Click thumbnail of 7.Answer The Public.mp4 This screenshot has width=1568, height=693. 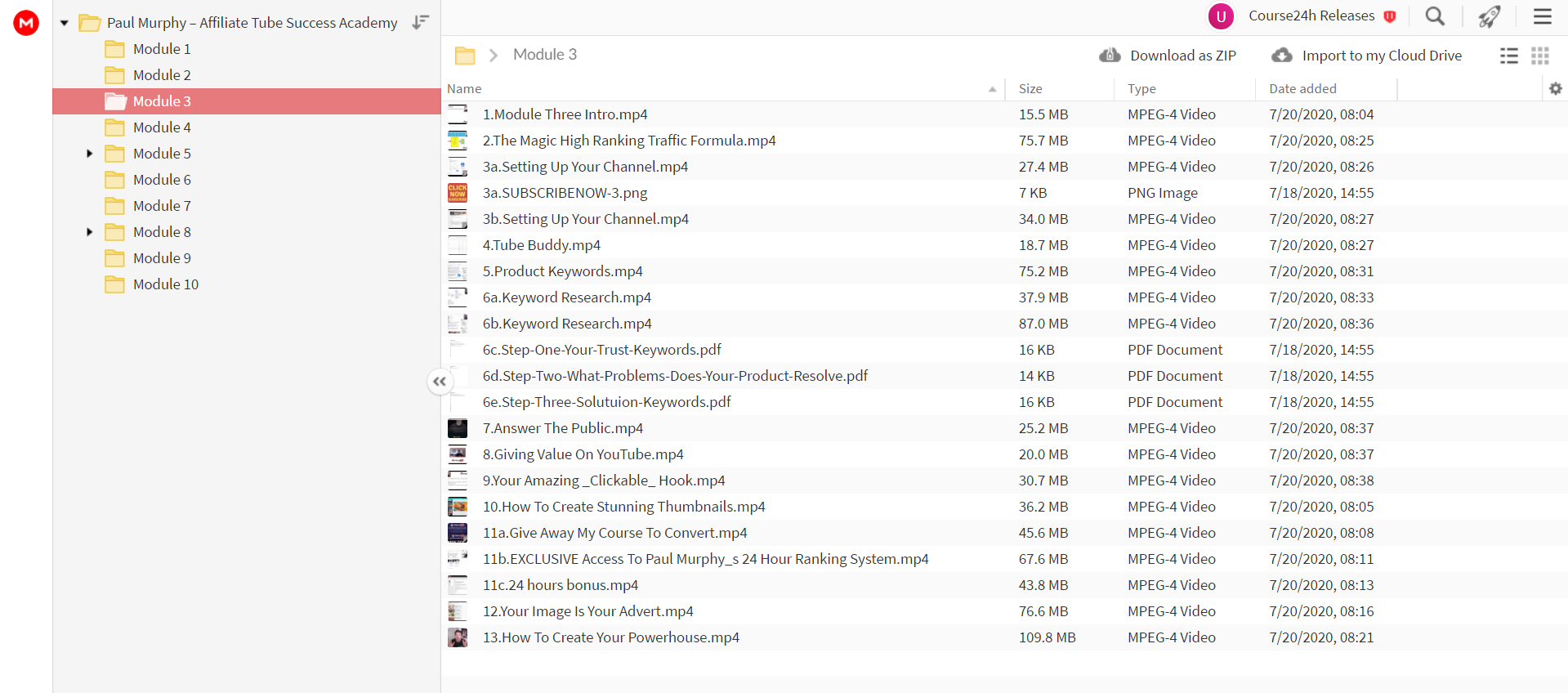click(458, 428)
